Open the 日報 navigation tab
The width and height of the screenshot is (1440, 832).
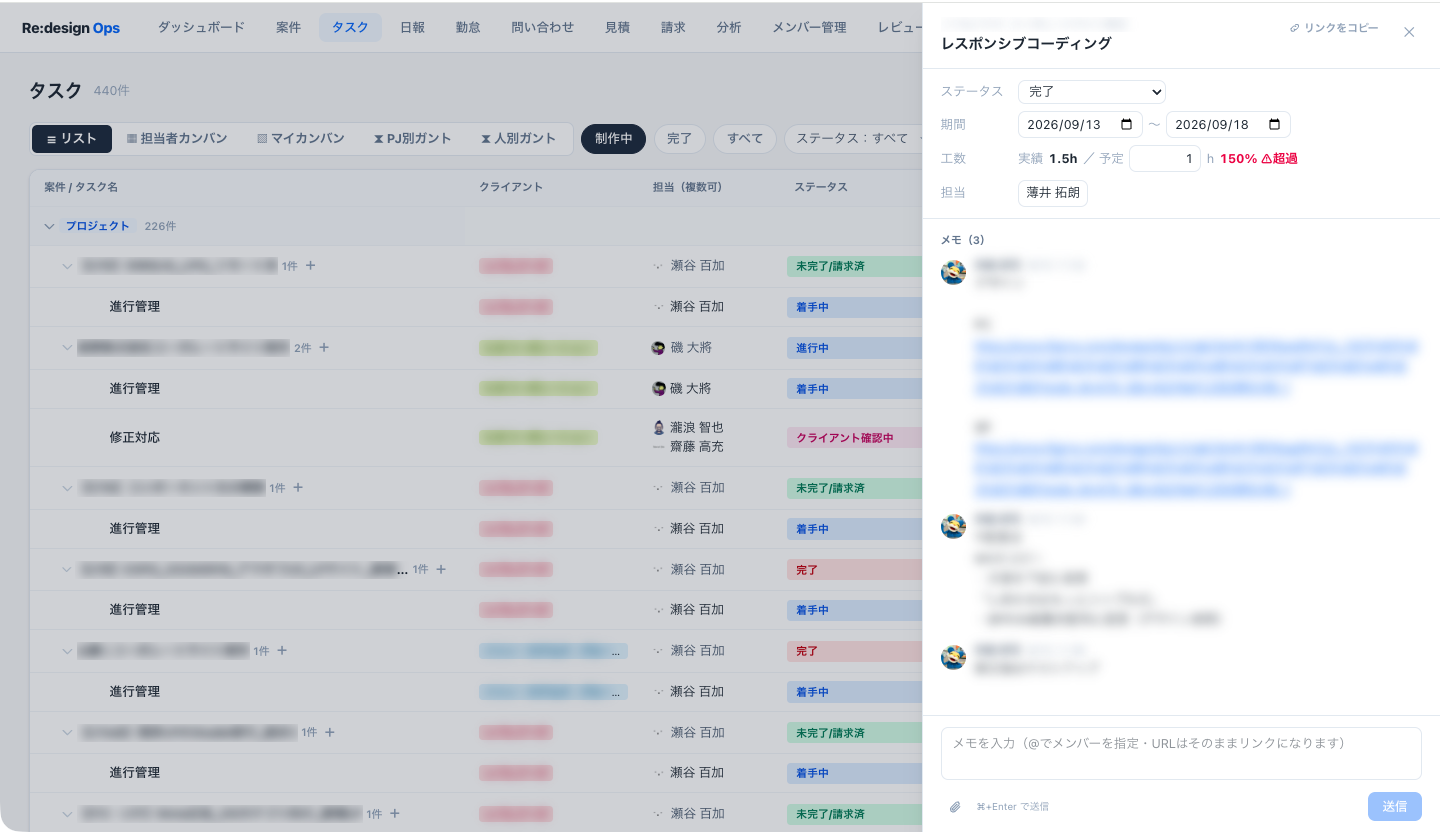(x=412, y=28)
